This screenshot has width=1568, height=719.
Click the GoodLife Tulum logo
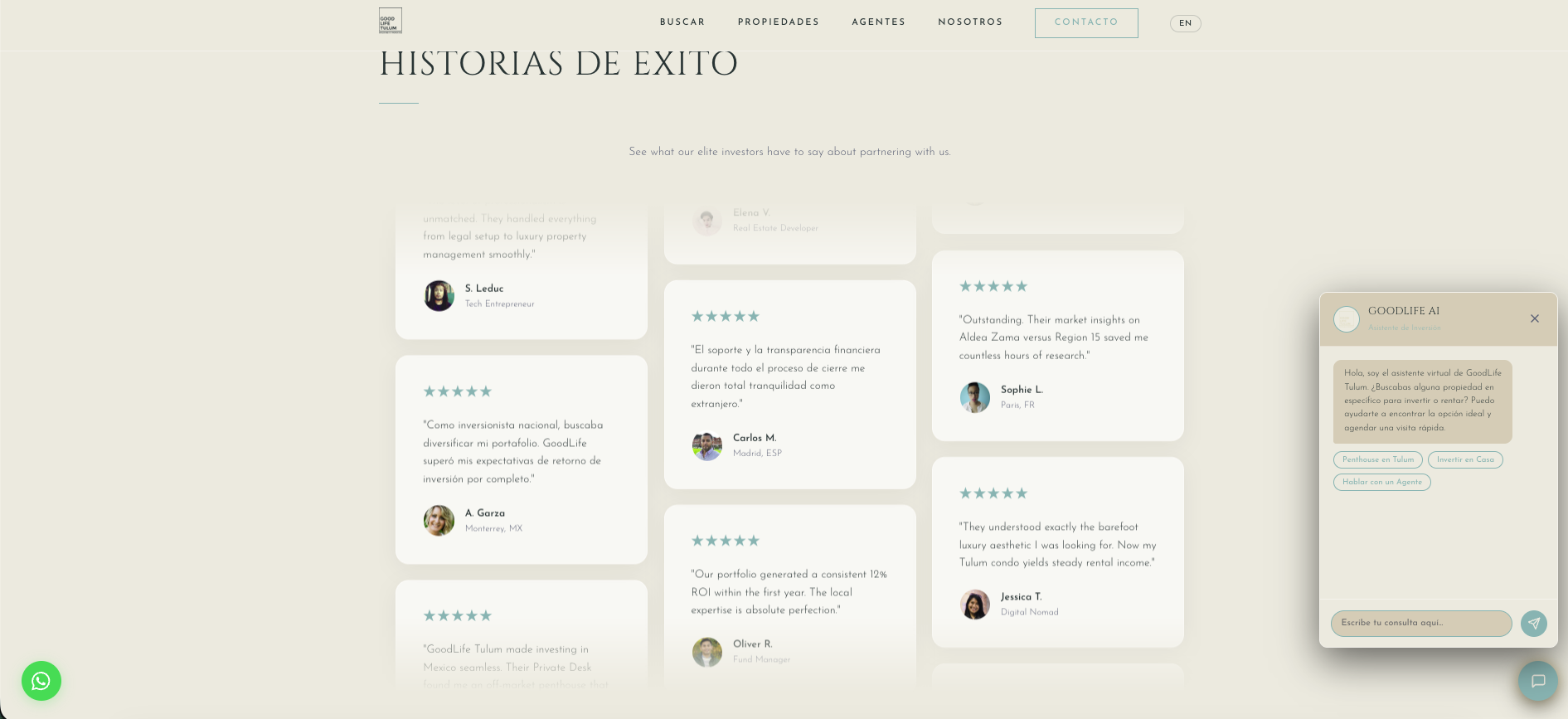tap(390, 21)
